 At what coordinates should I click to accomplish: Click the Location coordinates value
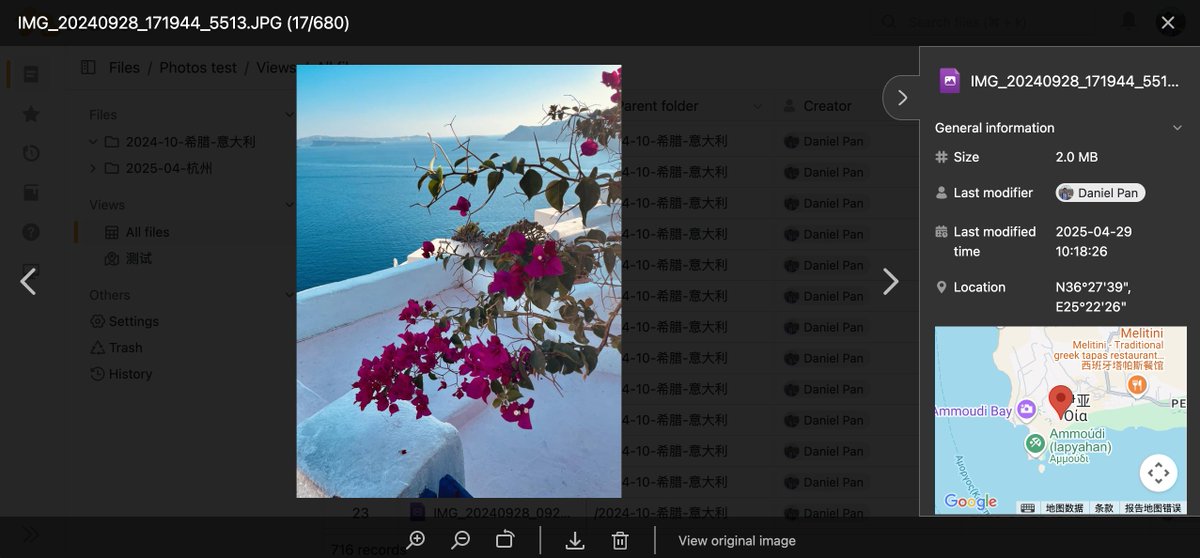(1093, 297)
